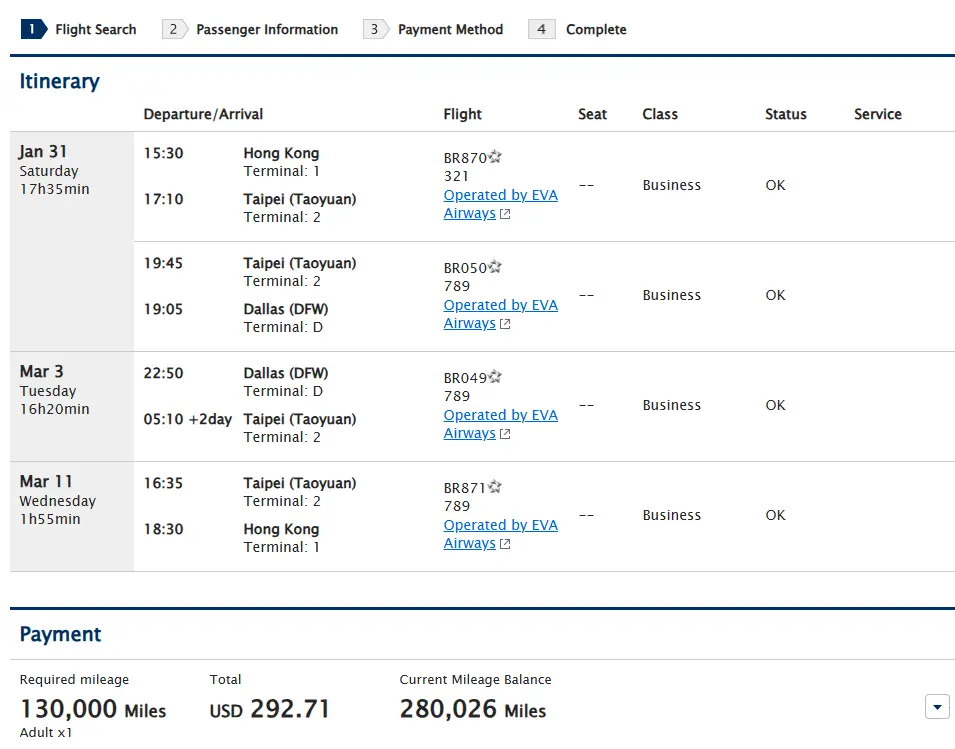Screen dimensions: 955x749
Task: Expand the payment details dropdown arrow
Action: point(937,707)
